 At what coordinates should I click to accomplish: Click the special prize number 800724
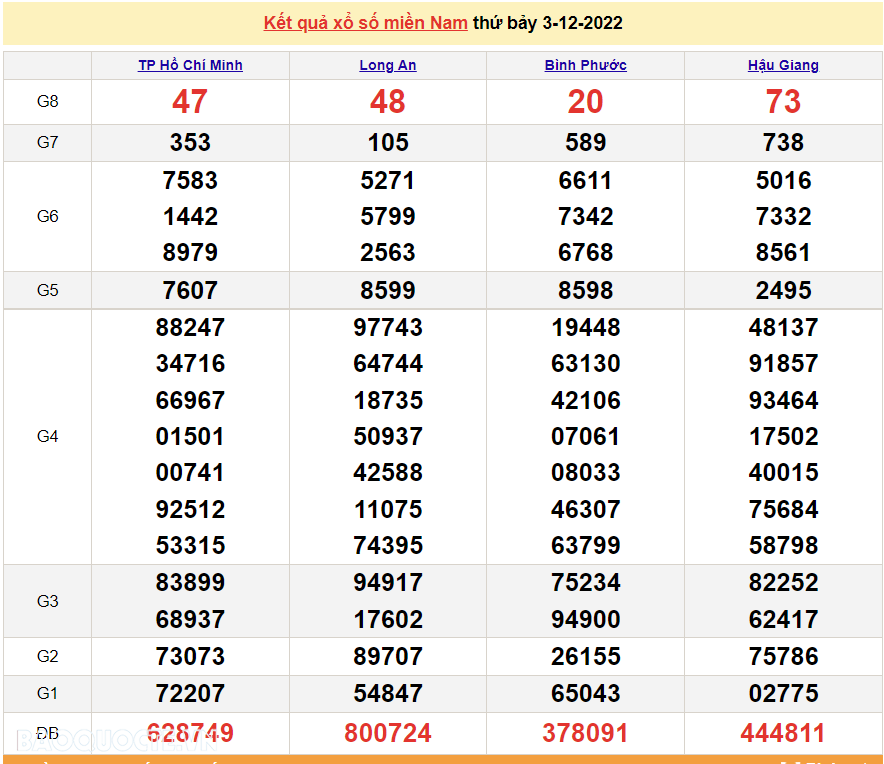point(388,733)
